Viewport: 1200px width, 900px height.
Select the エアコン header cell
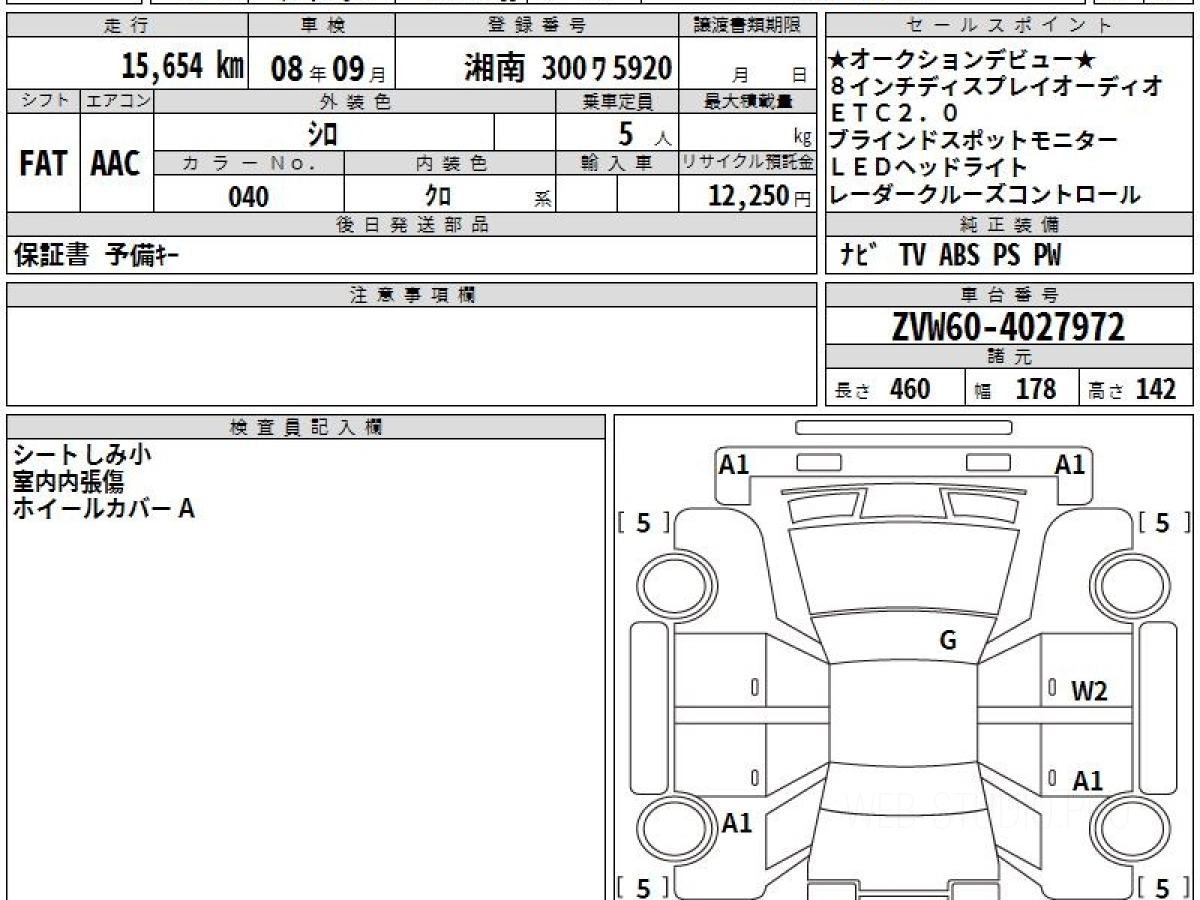click(117, 101)
